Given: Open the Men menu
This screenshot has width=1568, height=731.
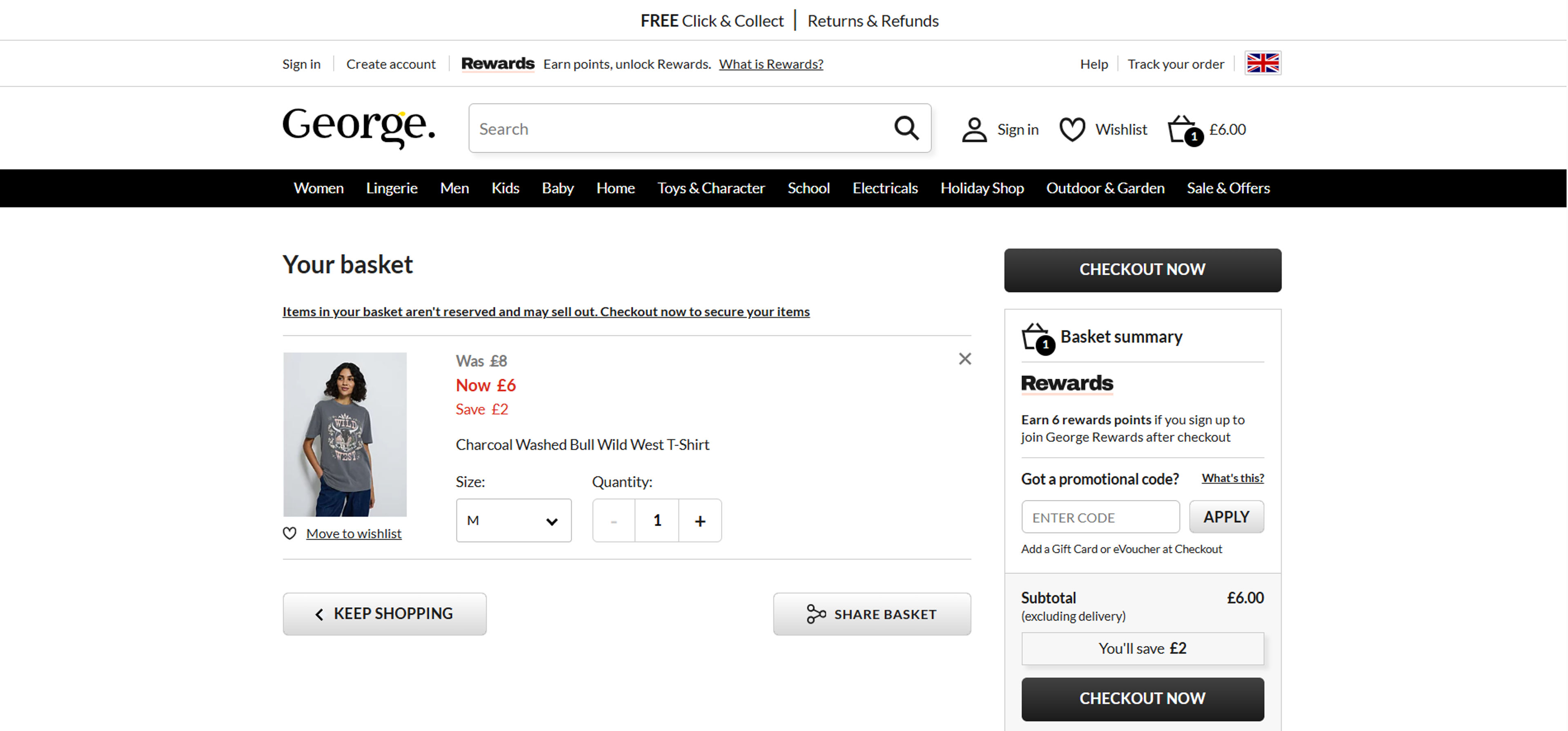Looking at the screenshot, I should click(x=454, y=189).
